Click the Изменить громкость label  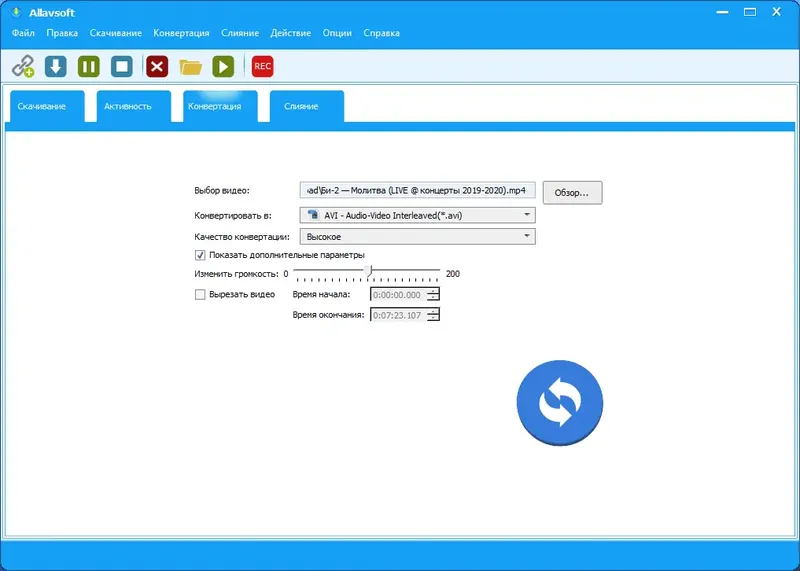(236, 274)
